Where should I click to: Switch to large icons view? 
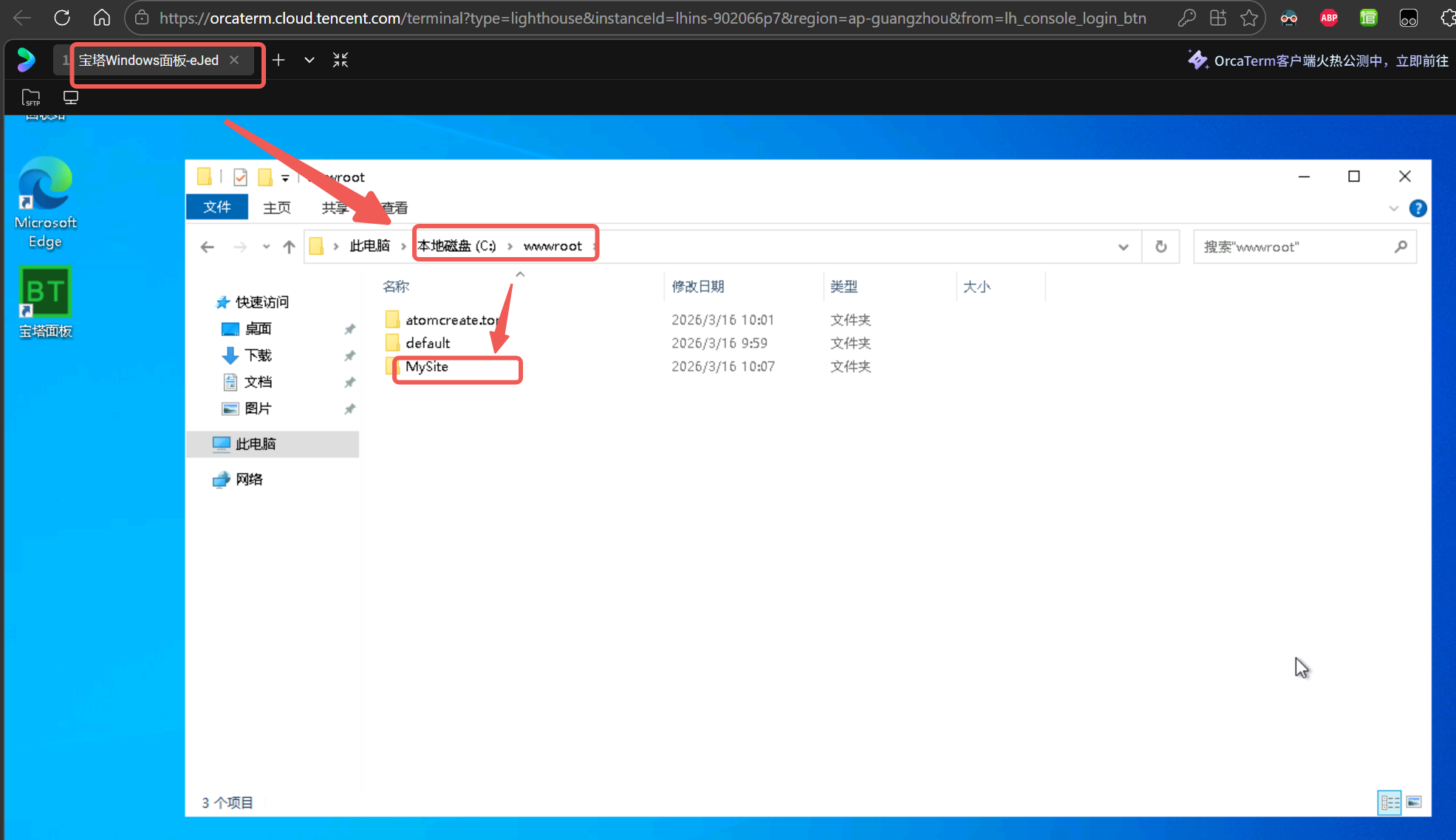(1414, 802)
